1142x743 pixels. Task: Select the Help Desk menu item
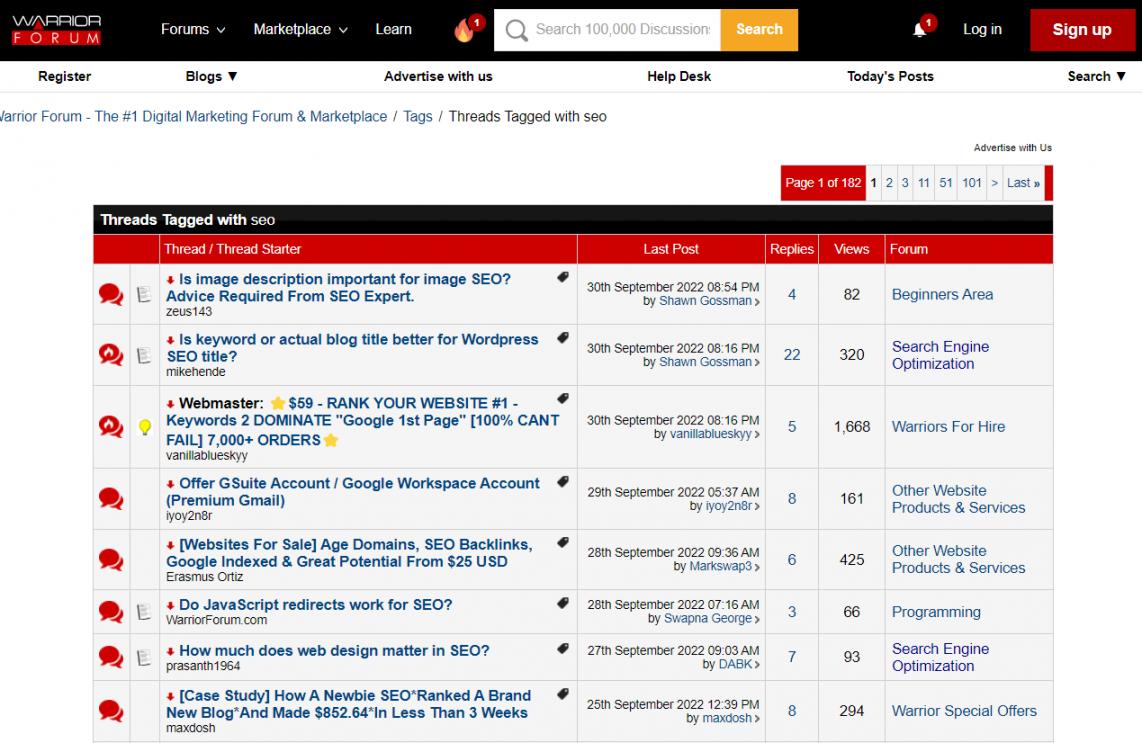pyautogui.click(x=679, y=76)
